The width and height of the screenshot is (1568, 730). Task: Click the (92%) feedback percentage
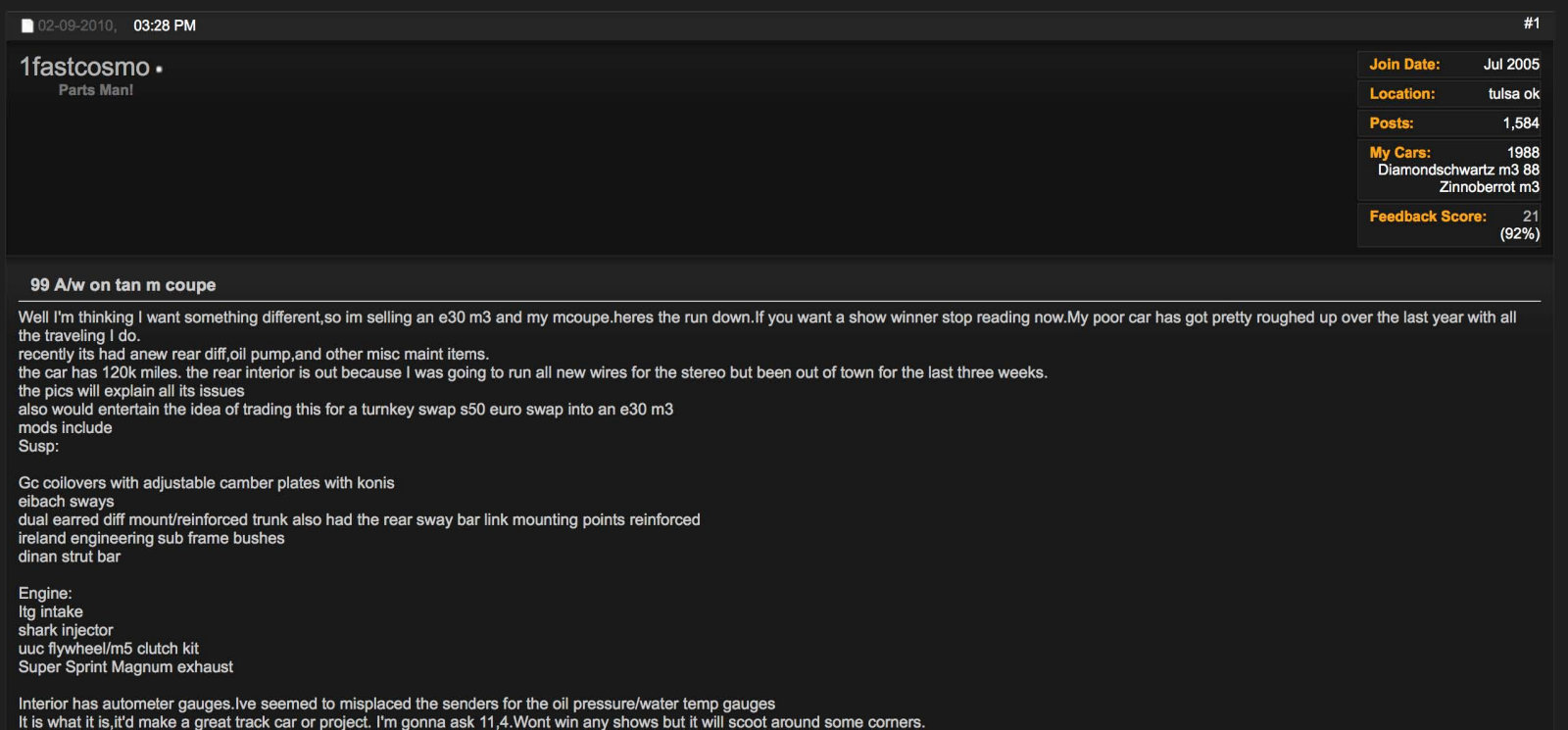(x=1520, y=234)
